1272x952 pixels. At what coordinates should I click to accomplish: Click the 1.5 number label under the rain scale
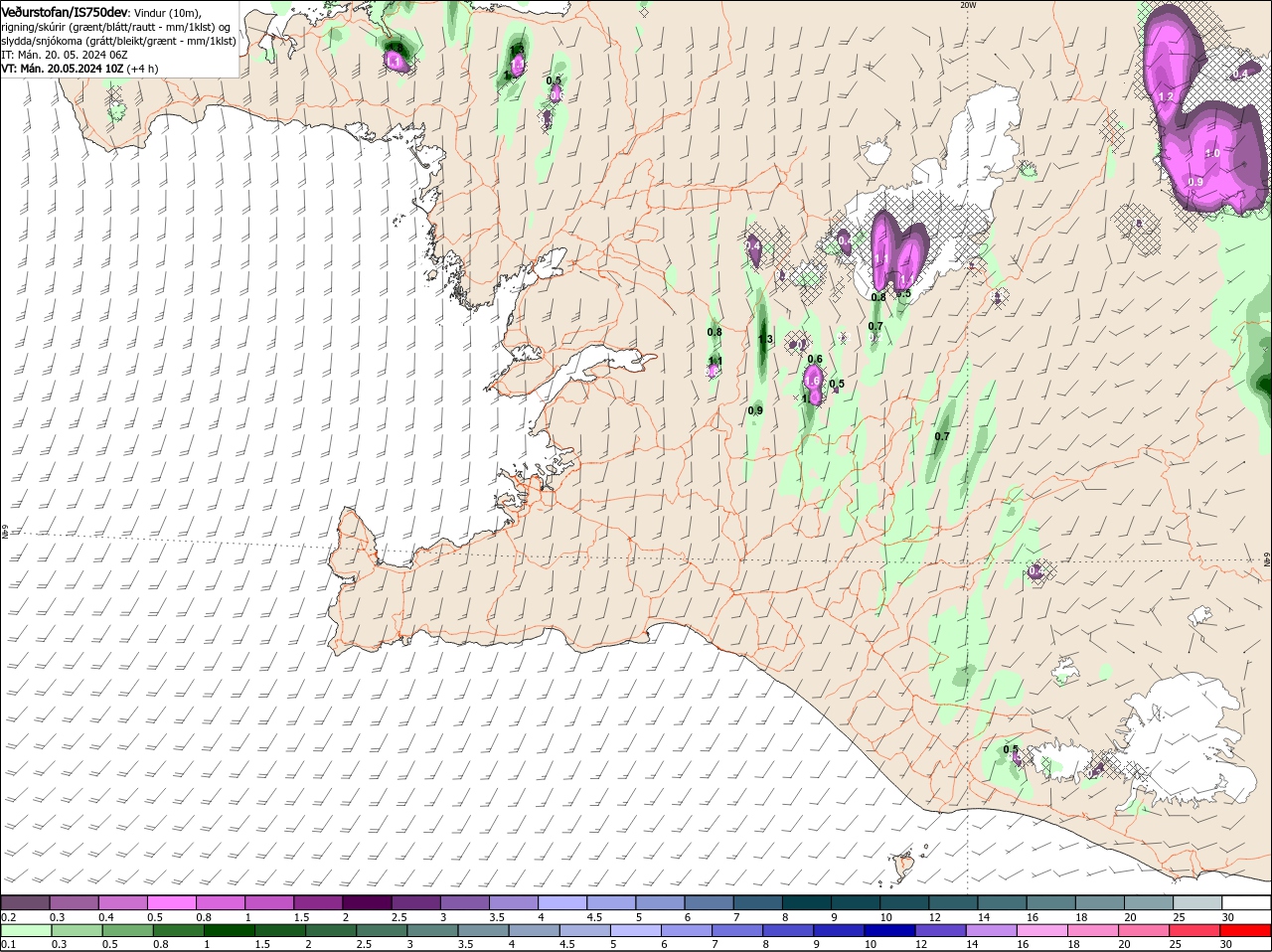click(262, 944)
